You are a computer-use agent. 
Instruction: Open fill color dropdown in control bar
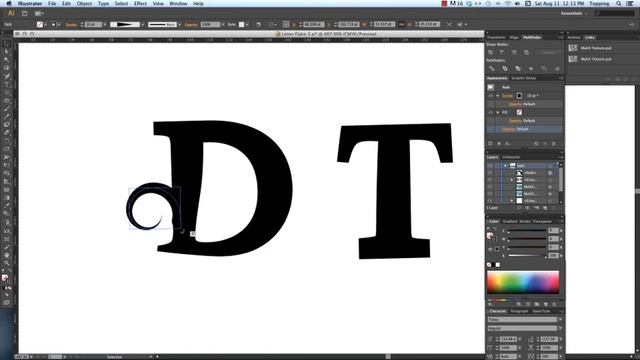coord(45,24)
